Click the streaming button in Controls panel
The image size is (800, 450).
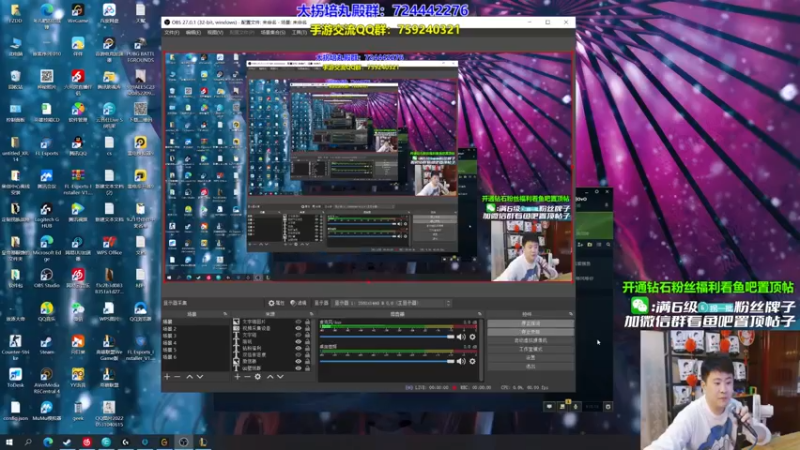coord(531,323)
